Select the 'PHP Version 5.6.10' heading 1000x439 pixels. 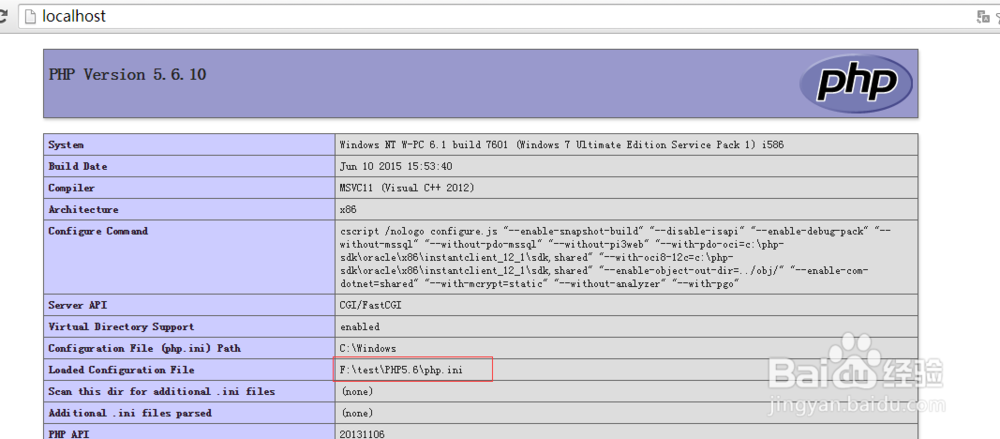(x=128, y=75)
